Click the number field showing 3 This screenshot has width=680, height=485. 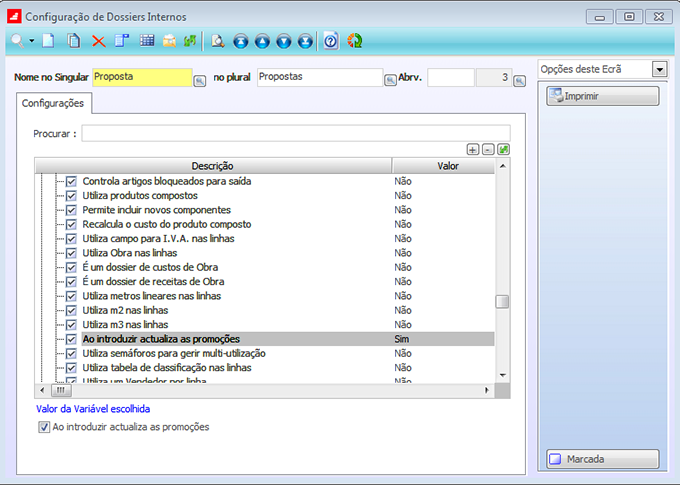494,77
